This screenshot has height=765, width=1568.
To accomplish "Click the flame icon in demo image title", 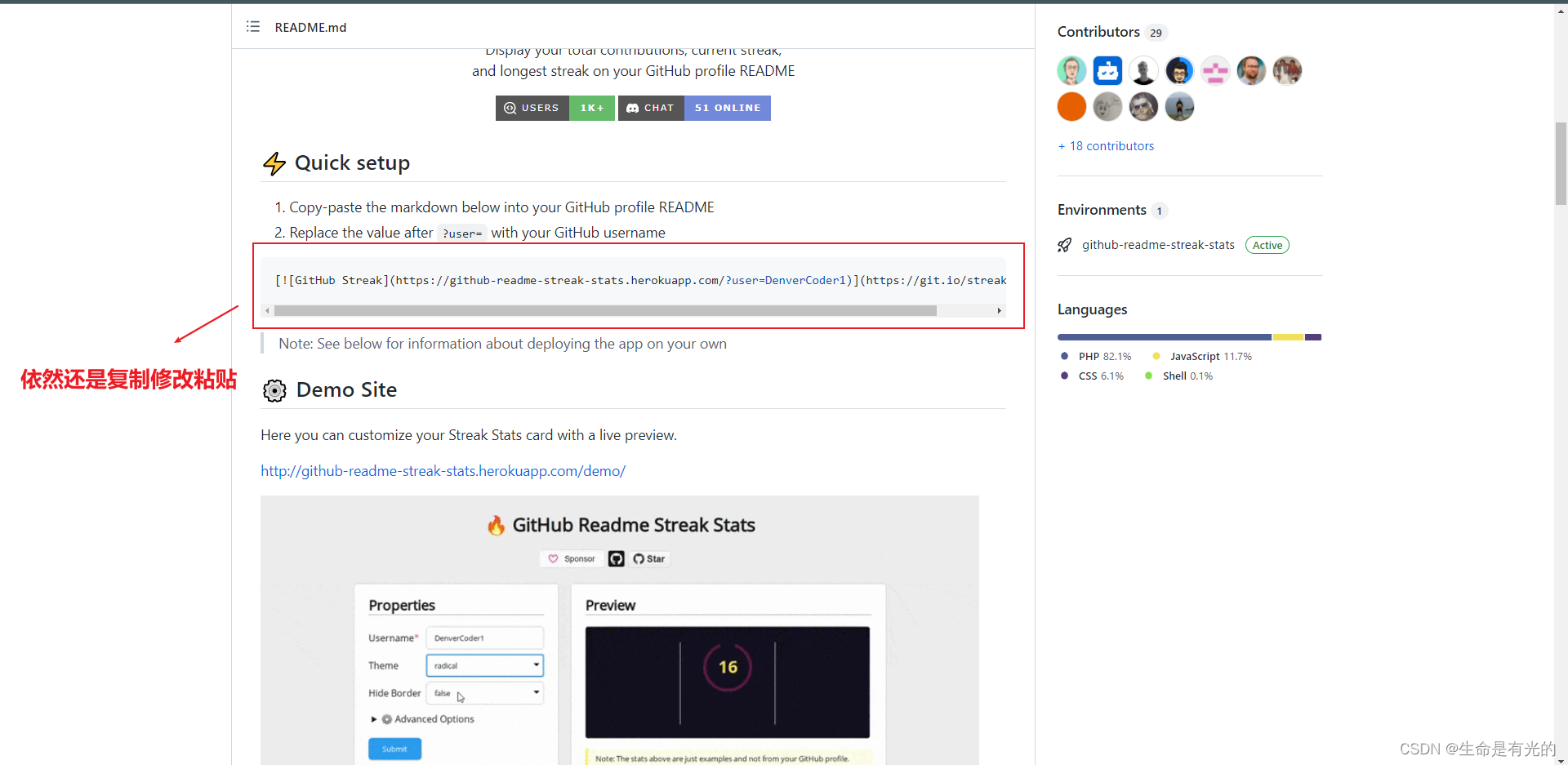I will (496, 525).
